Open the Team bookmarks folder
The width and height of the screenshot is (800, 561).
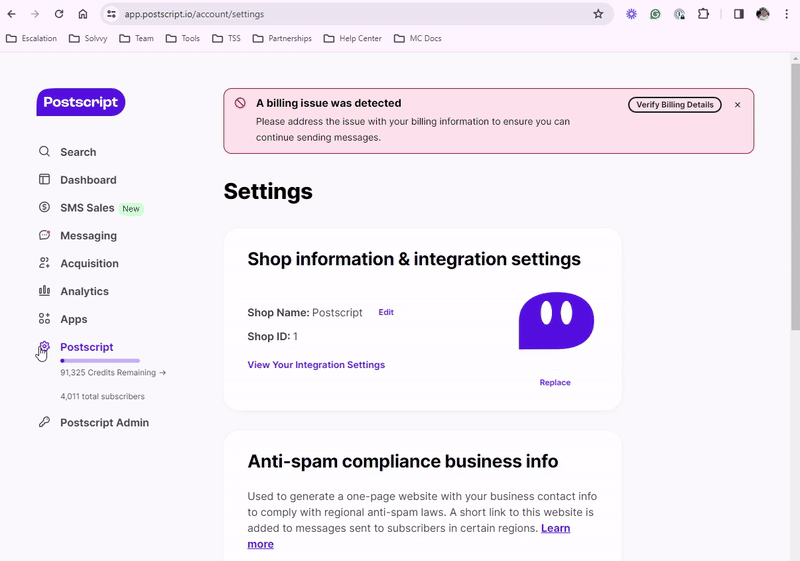coord(136,38)
